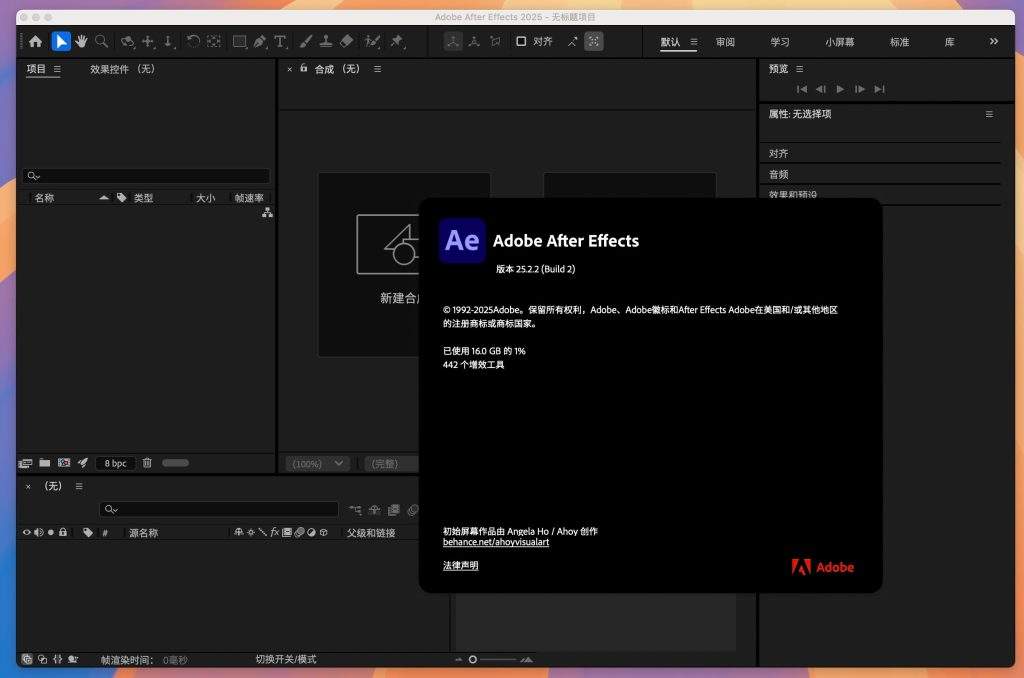Screen dimensions: 1024x678
Task: Select the Pen tool
Action: tap(260, 41)
